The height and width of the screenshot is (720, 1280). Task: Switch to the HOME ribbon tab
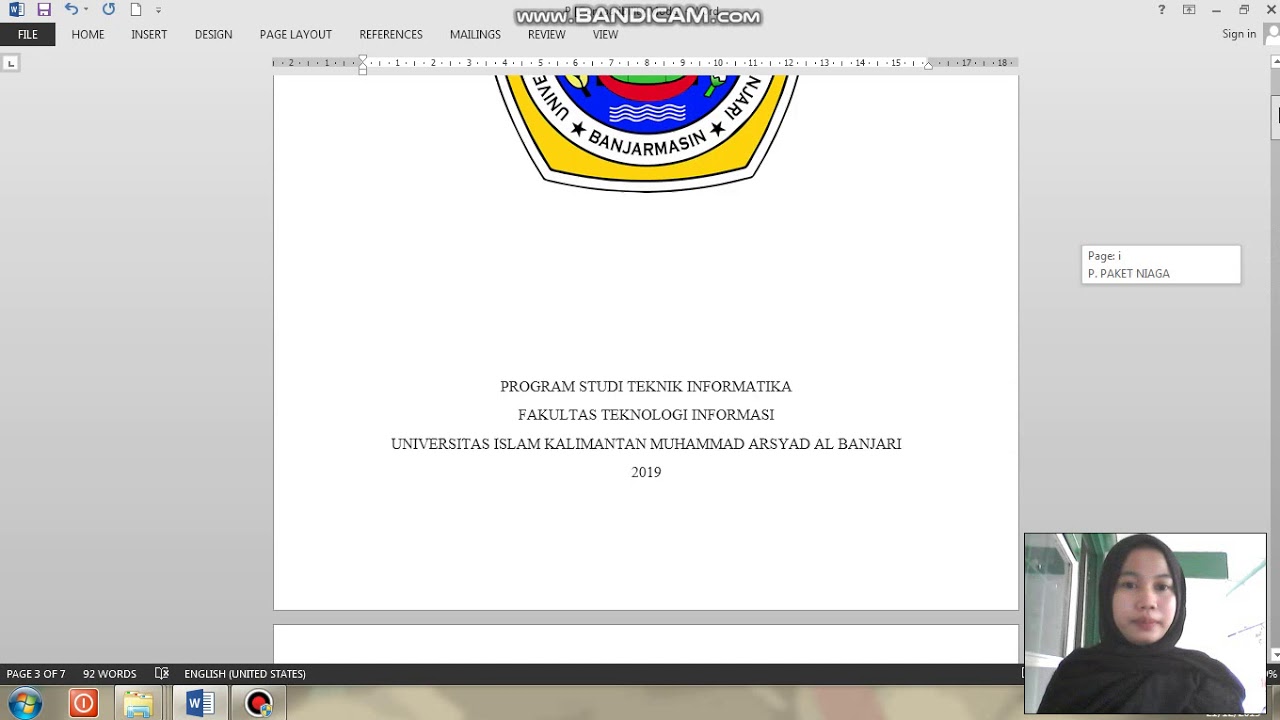tap(88, 34)
